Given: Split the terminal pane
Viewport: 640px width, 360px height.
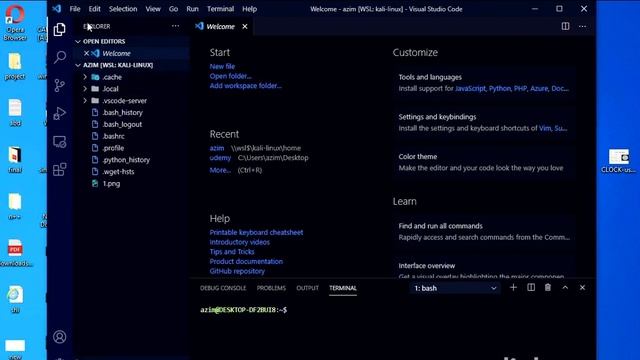Looking at the screenshot, I should tap(531, 288).
